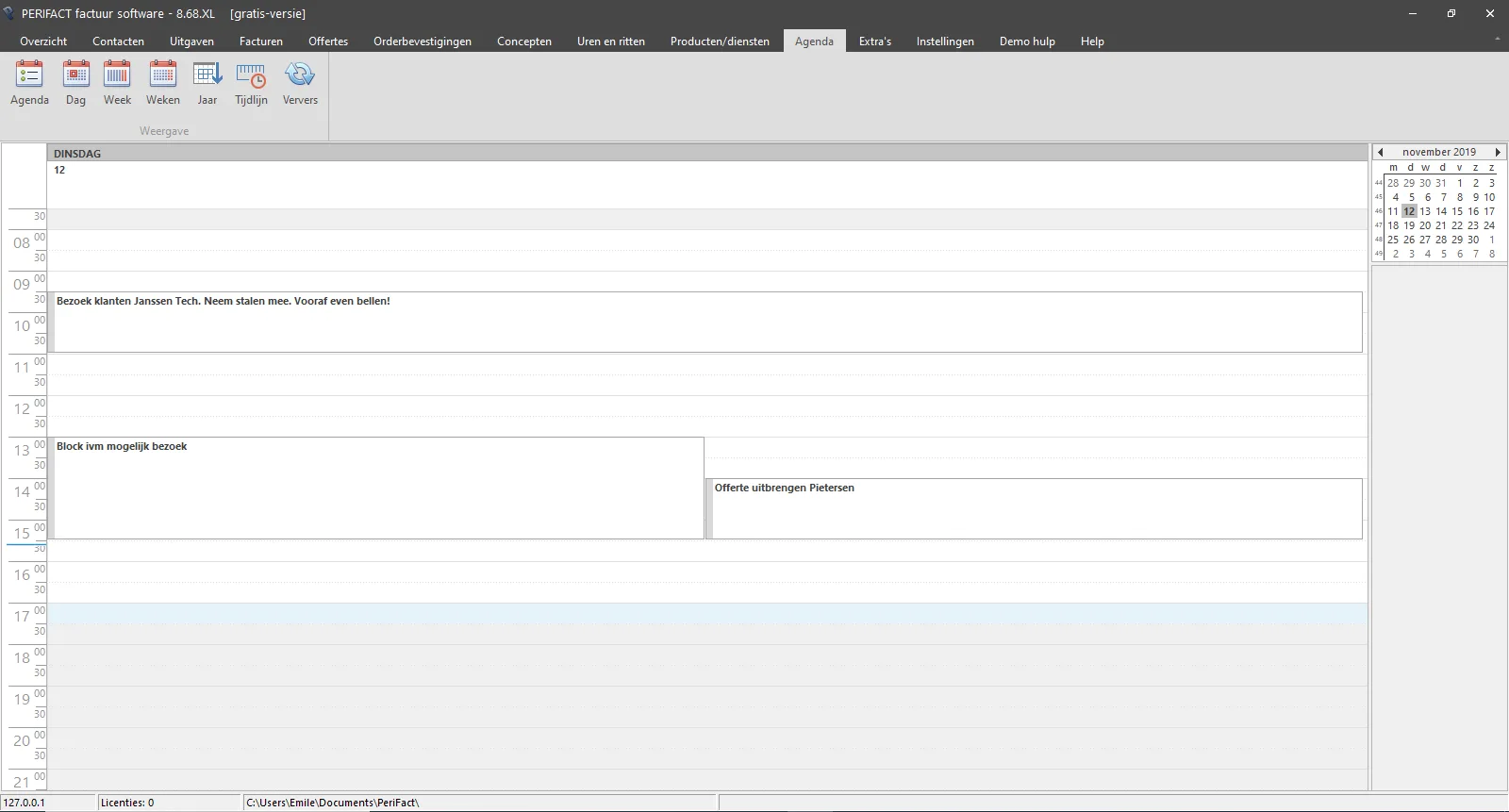Image resolution: width=1509 pixels, height=812 pixels.
Task: Open the Agenda list view icon
Action: (29, 83)
